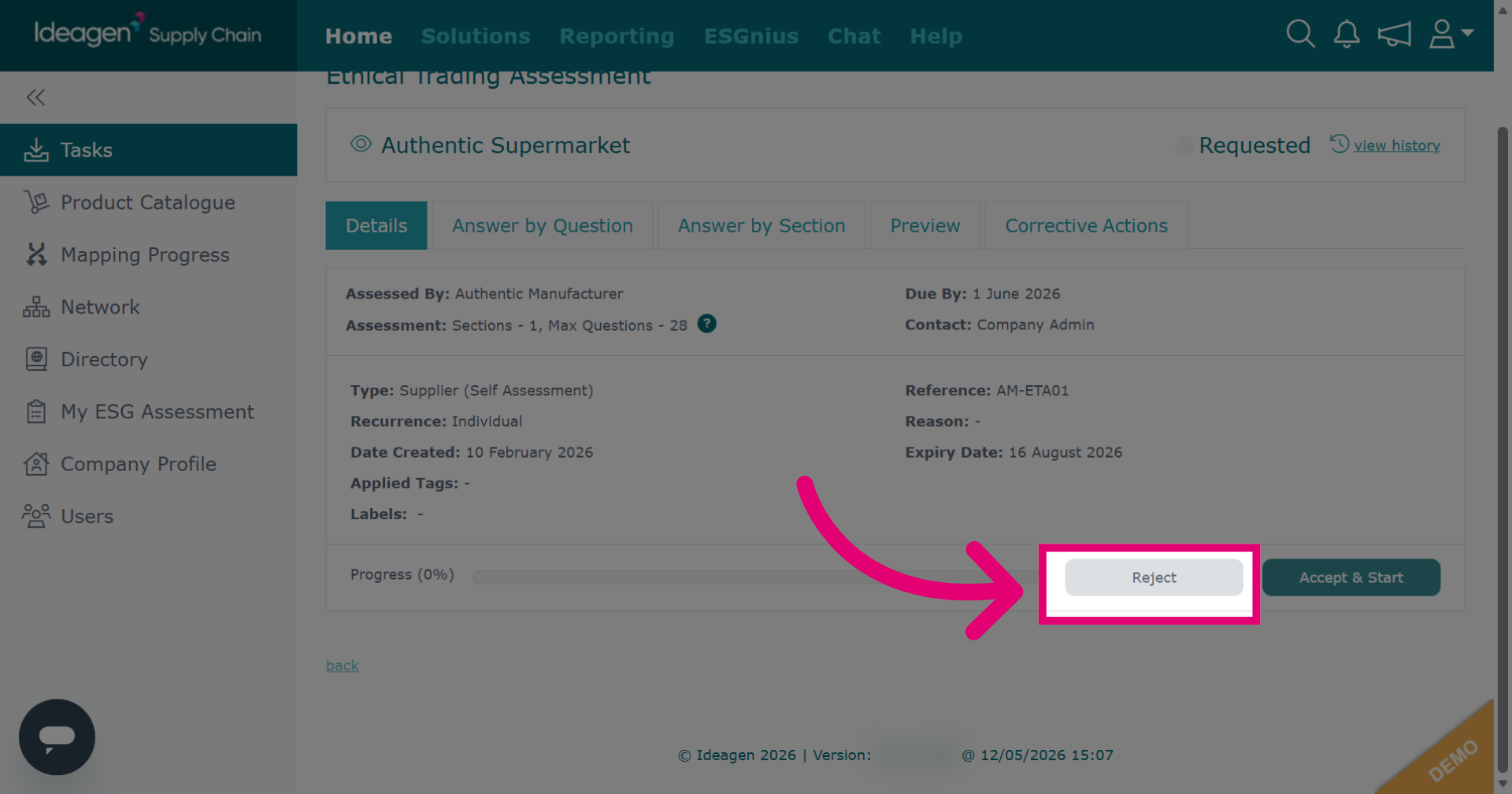Click the reference value AM-ETA01
Screen dimensions: 1512x794
1032,391
